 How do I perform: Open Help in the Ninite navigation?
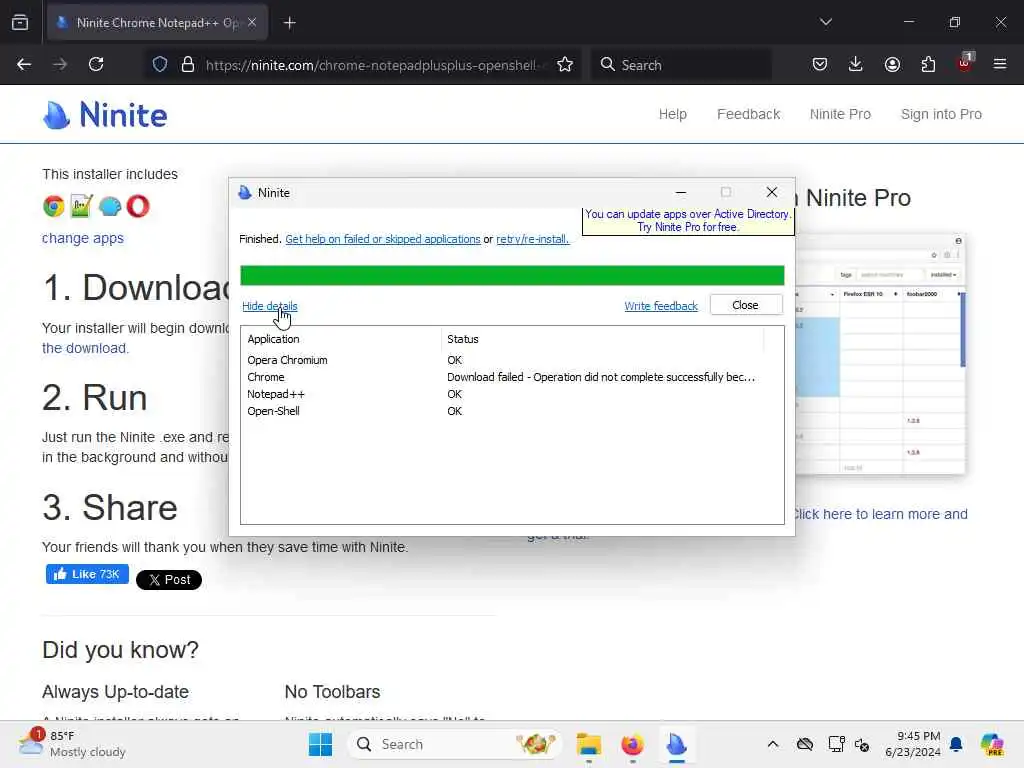(673, 114)
